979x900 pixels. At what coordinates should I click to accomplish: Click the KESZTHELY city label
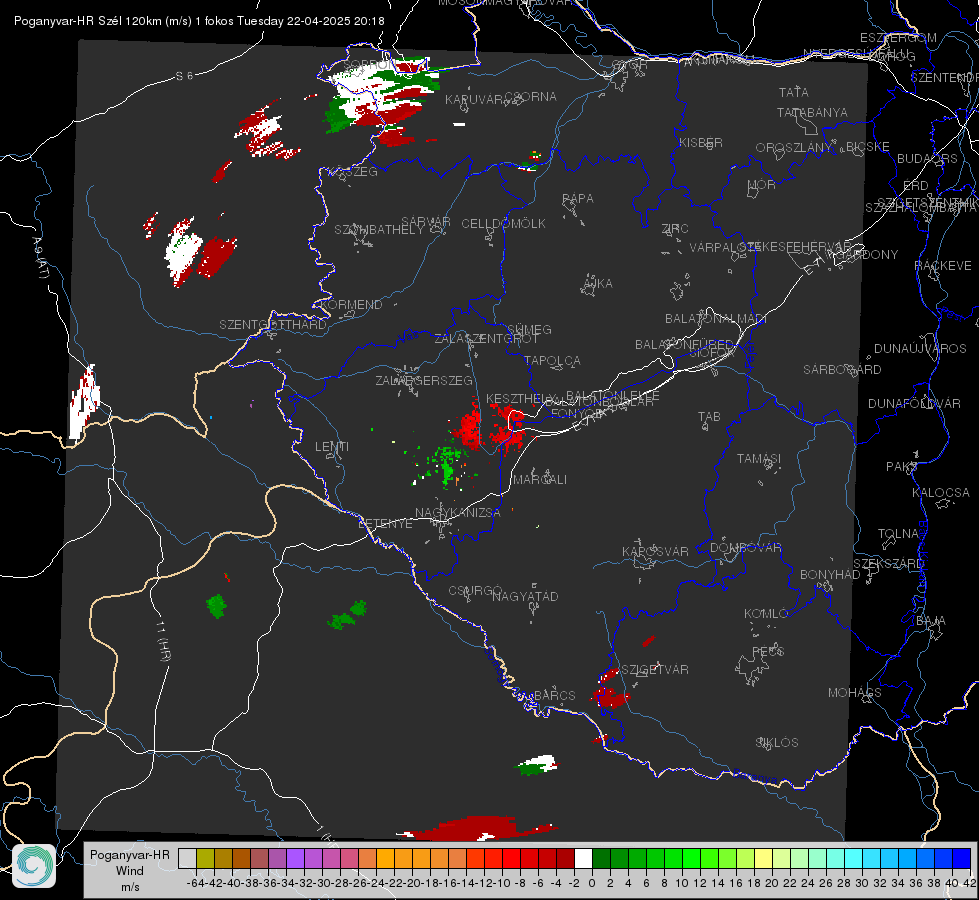click(520, 398)
